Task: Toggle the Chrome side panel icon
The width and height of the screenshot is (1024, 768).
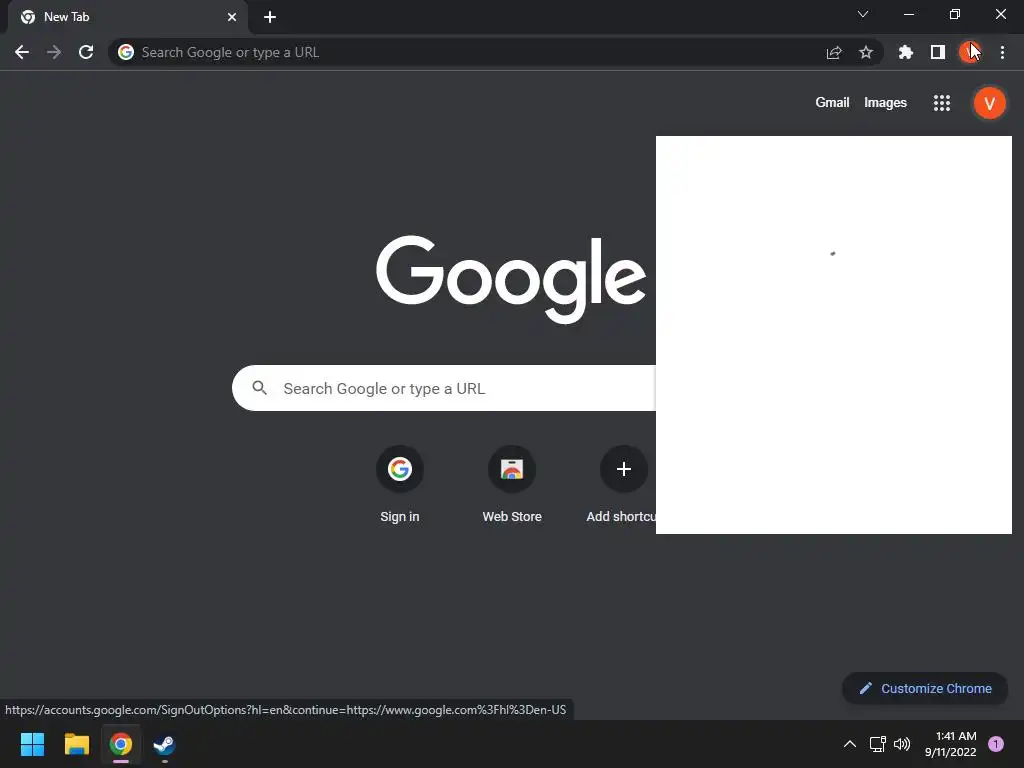Action: (x=938, y=52)
